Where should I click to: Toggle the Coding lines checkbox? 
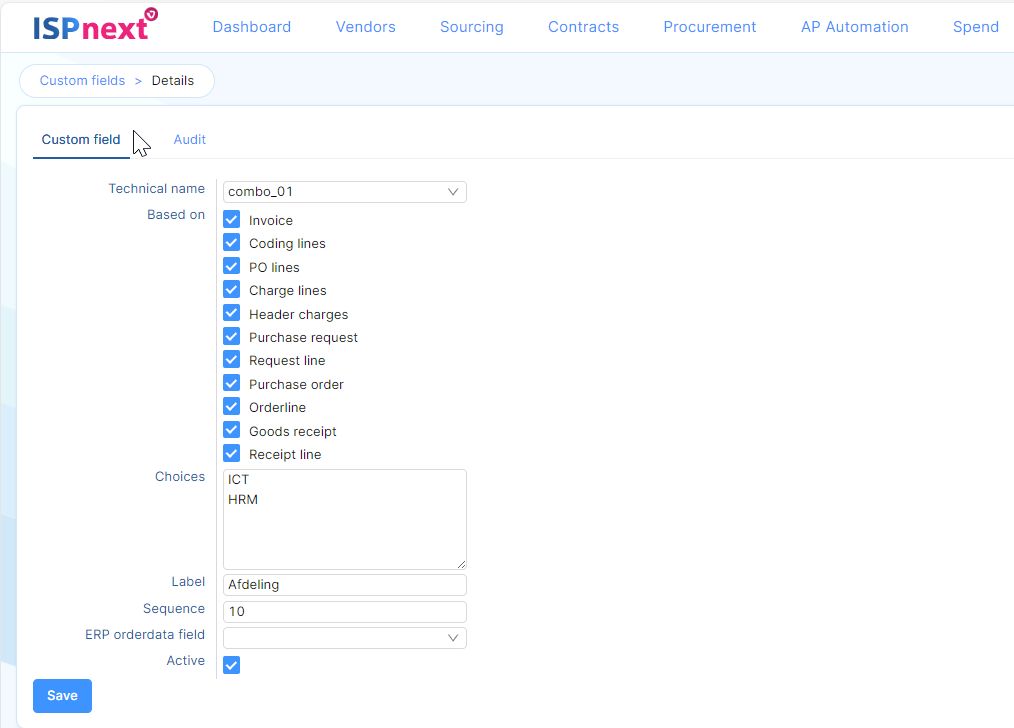coord(232,243)
